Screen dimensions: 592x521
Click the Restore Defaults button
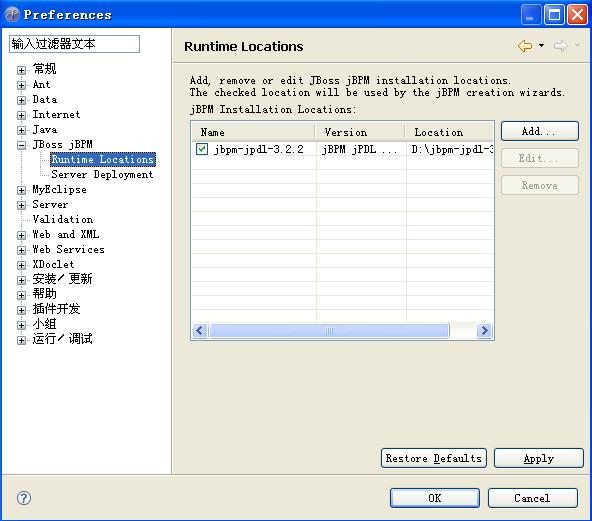(x=434, y=458)
